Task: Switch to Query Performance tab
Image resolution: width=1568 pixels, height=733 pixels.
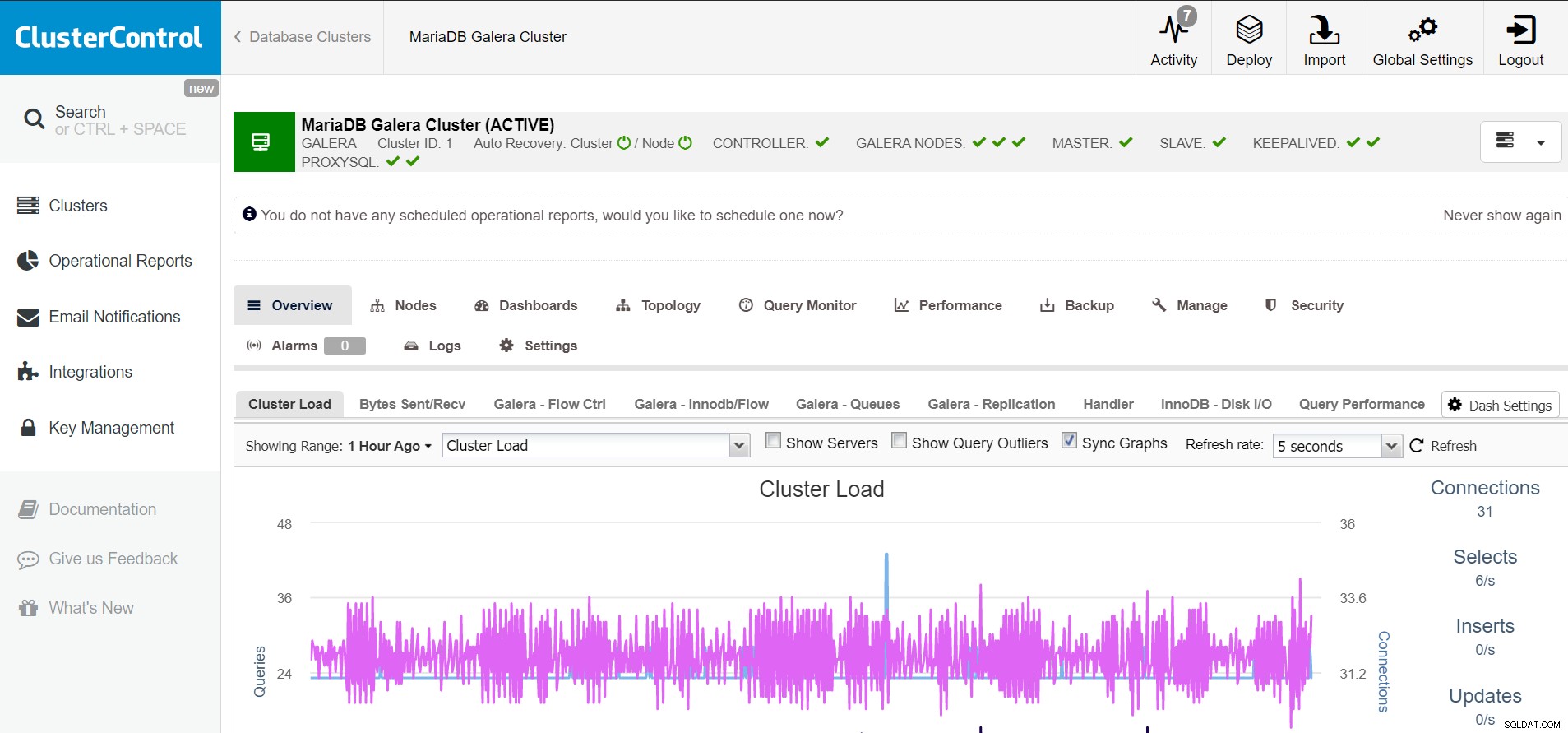Action: point(1362,404)
